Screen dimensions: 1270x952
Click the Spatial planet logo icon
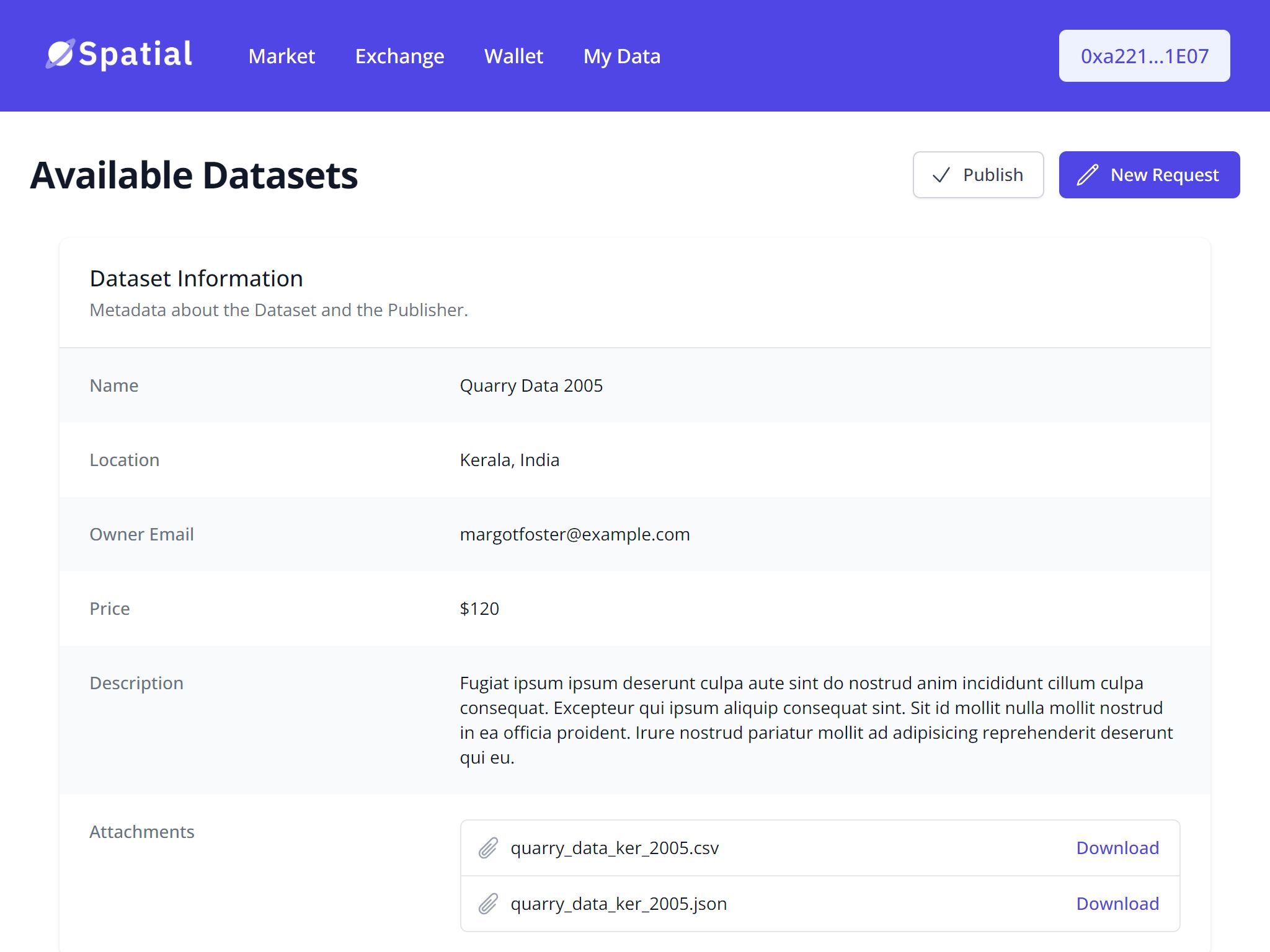[60, 54]
